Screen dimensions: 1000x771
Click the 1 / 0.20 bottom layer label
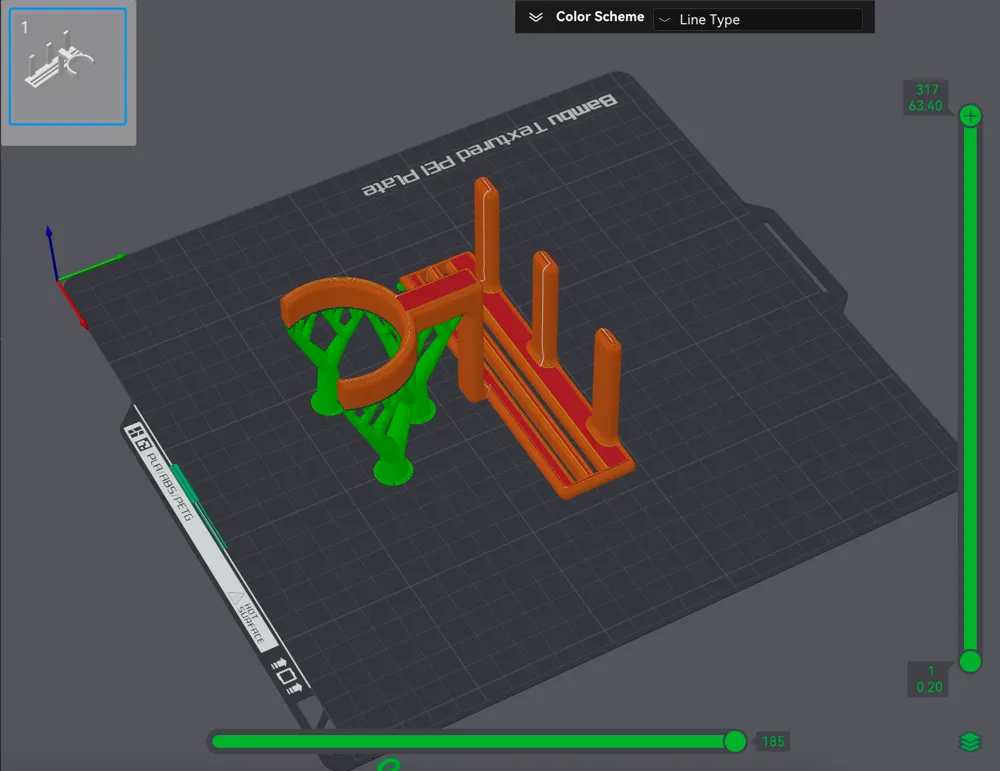pyautogui.click(x=929, y=679)
